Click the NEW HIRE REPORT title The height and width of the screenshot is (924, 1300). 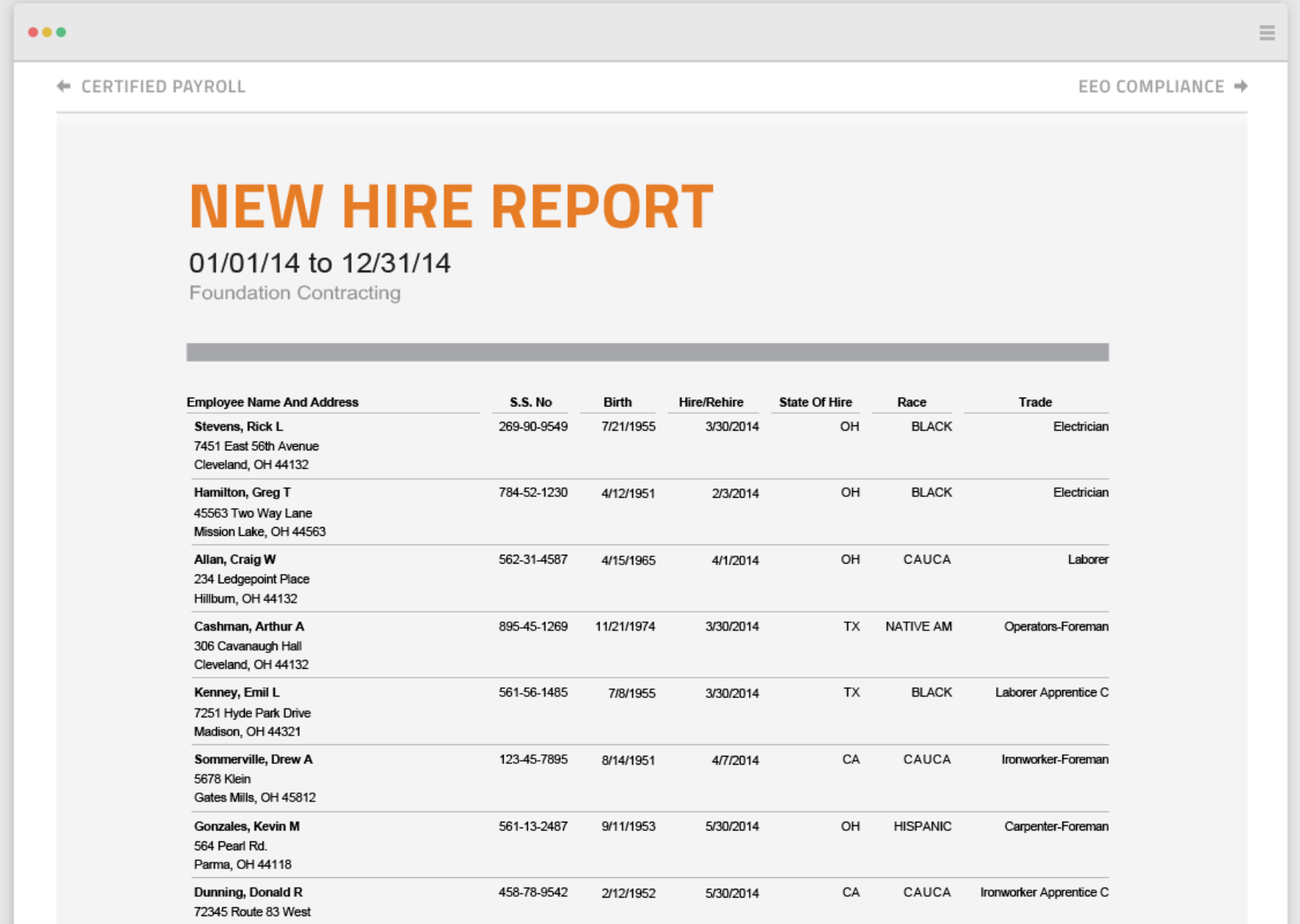[451, 206]
